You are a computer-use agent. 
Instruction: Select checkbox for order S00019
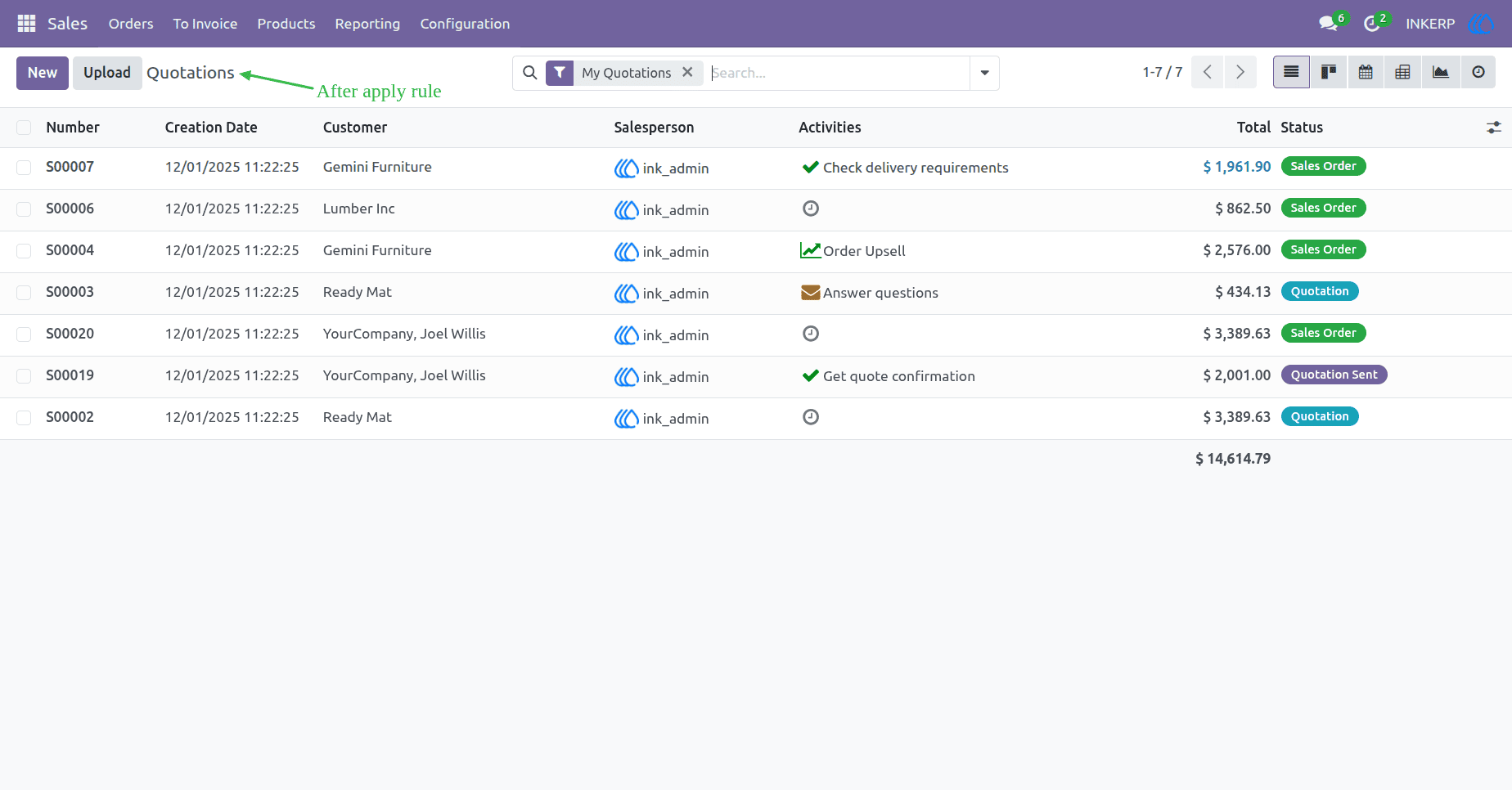coord(24,376)
